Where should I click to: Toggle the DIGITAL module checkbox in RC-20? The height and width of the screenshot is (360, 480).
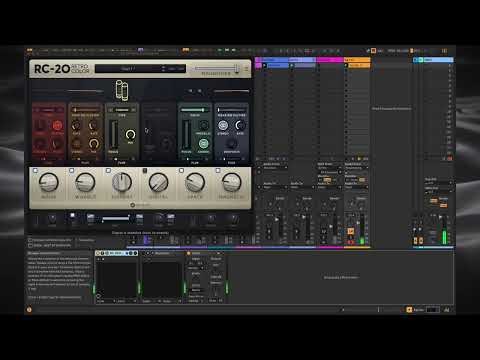[145, 170]
